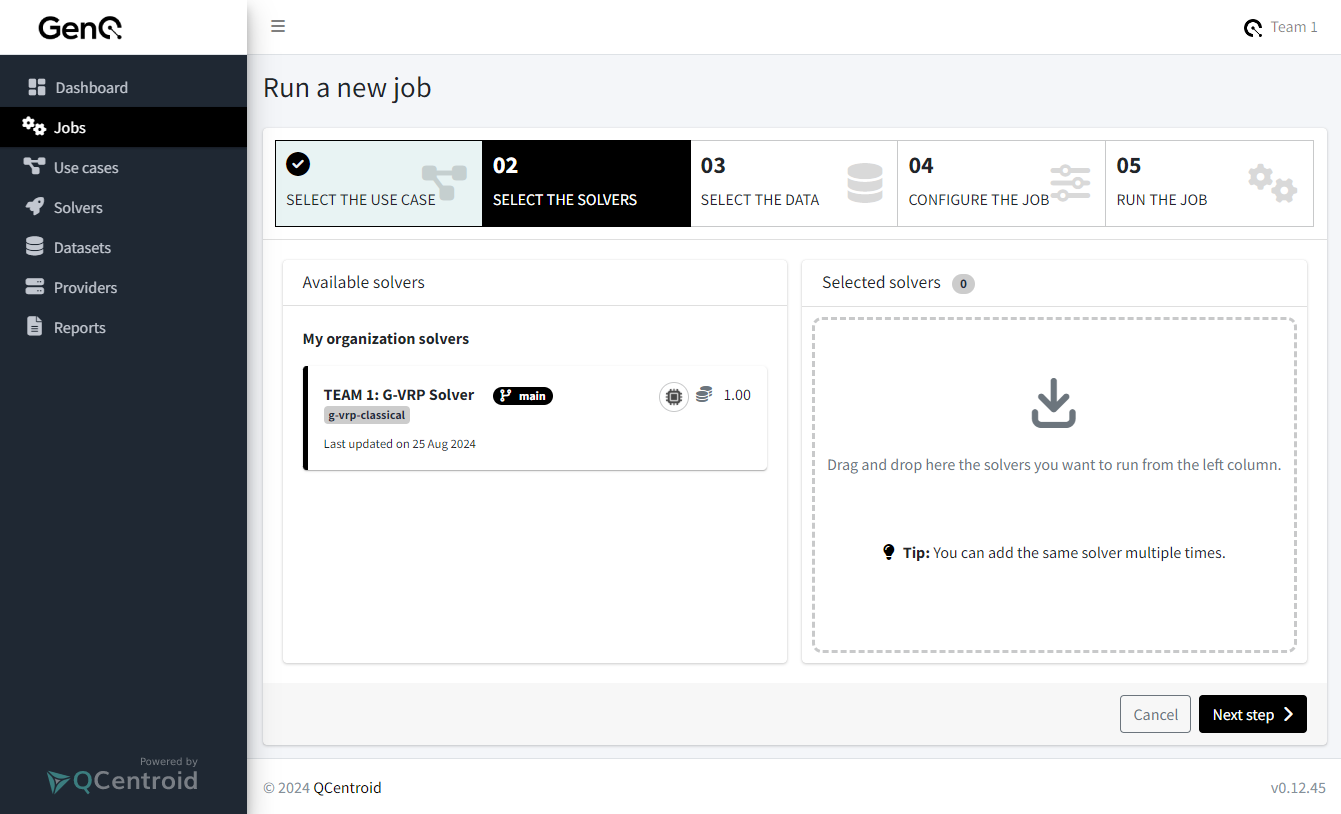Viewport: 1341px width, 814px height.
Task: Select the 02 Select the Solvers step
Action: [x=586, y=183]
